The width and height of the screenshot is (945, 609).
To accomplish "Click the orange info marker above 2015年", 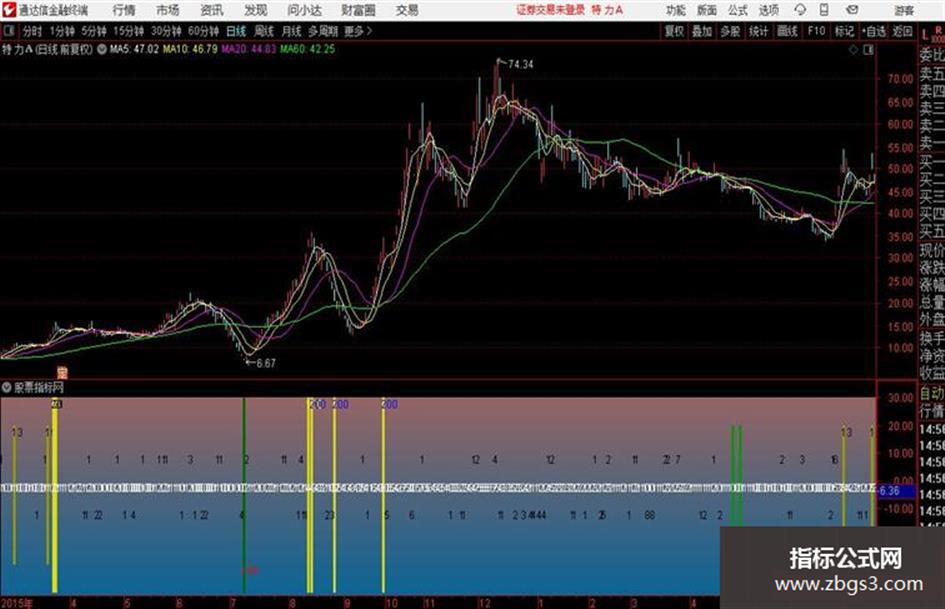I will [62, 372].
